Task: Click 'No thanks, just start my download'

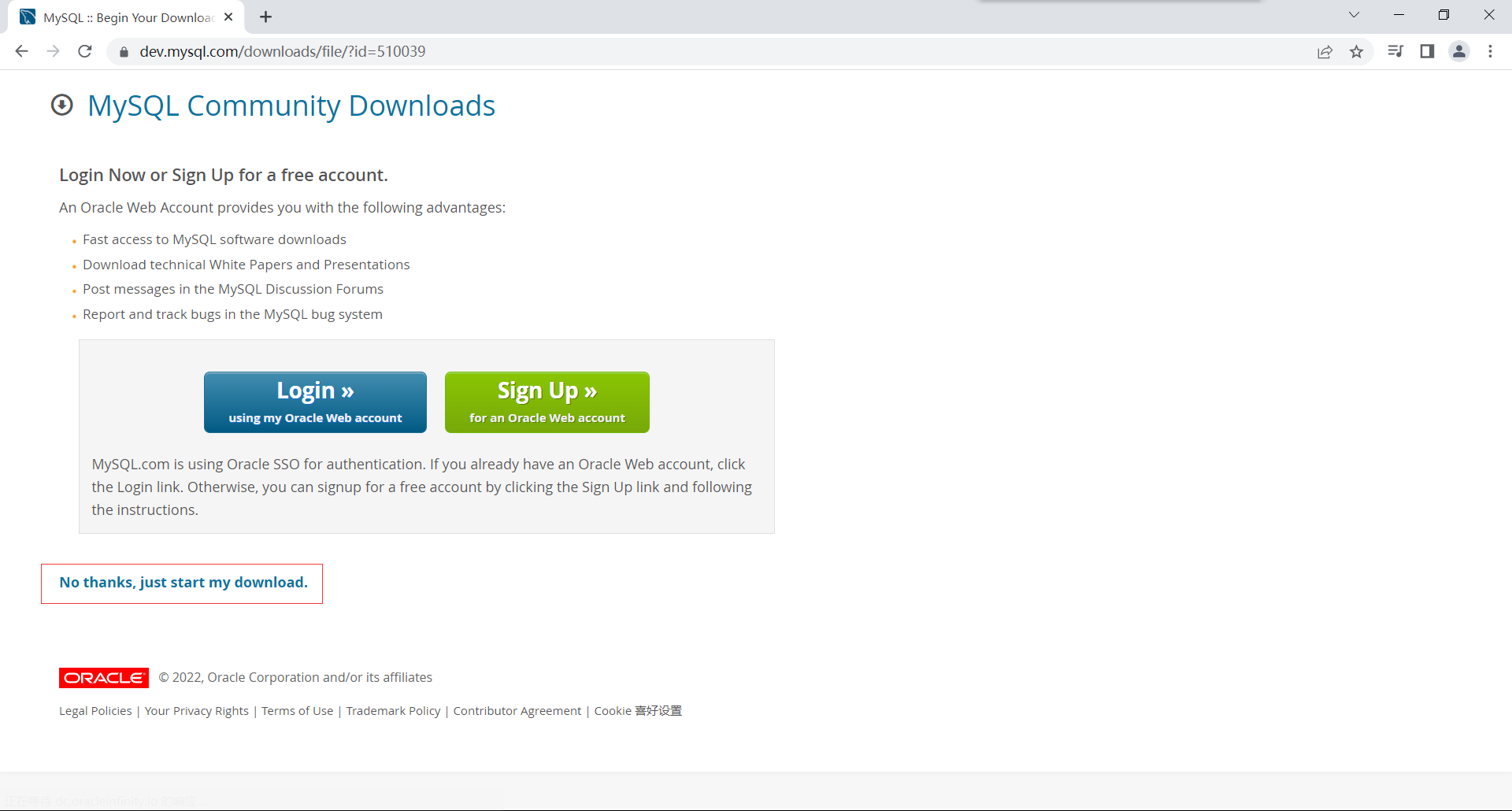Action: (x=183, y=583)
